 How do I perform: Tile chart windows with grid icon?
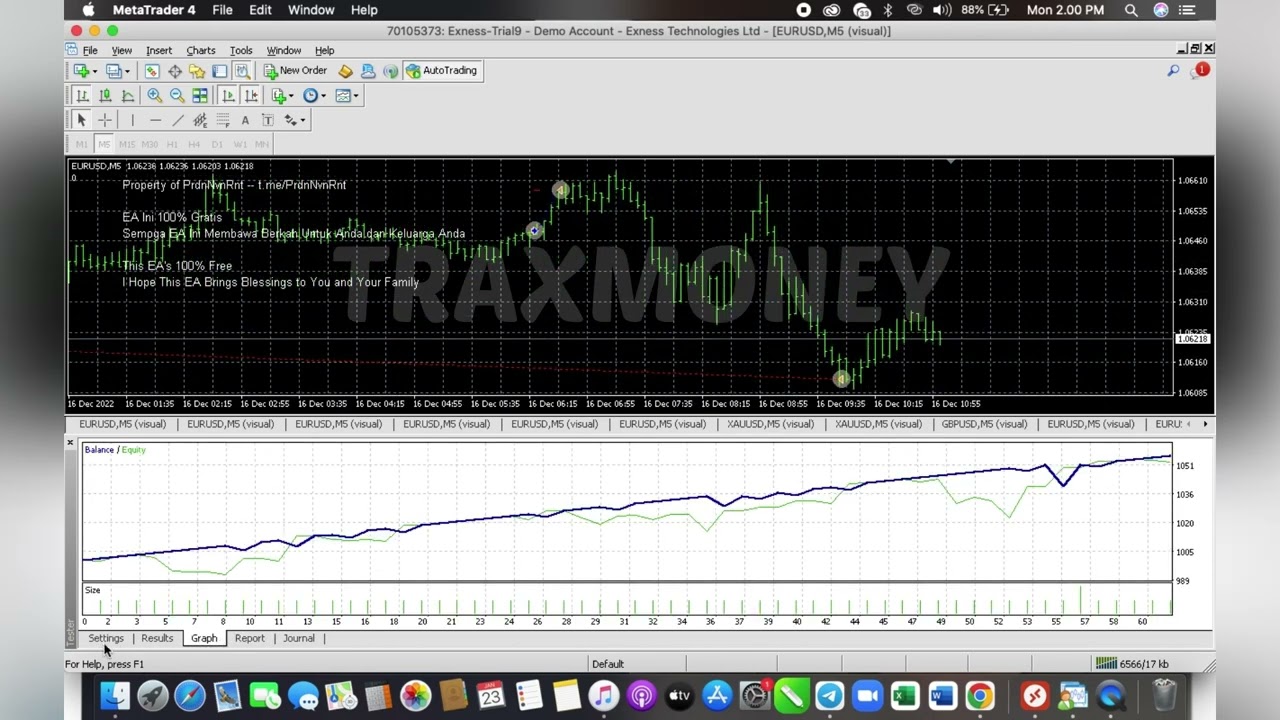click(200, 96)
